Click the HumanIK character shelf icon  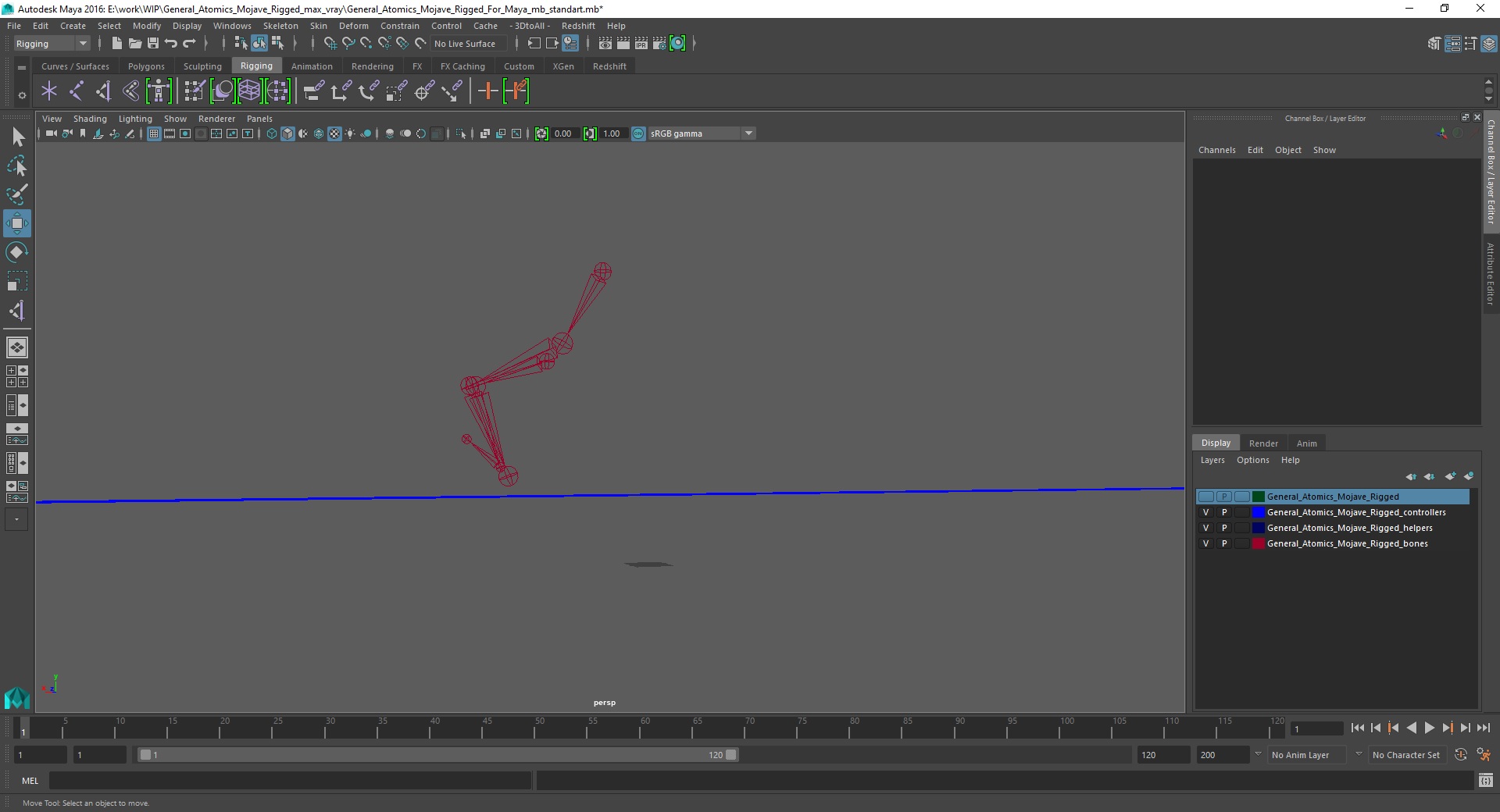[159, 91]
